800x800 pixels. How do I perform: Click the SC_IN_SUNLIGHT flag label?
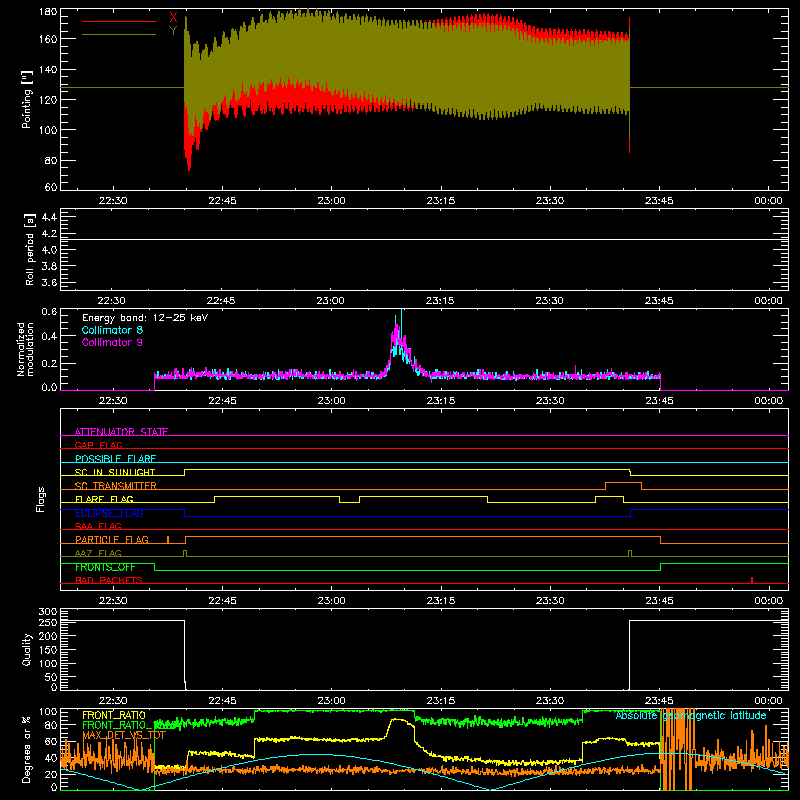(x=115, y=472)
